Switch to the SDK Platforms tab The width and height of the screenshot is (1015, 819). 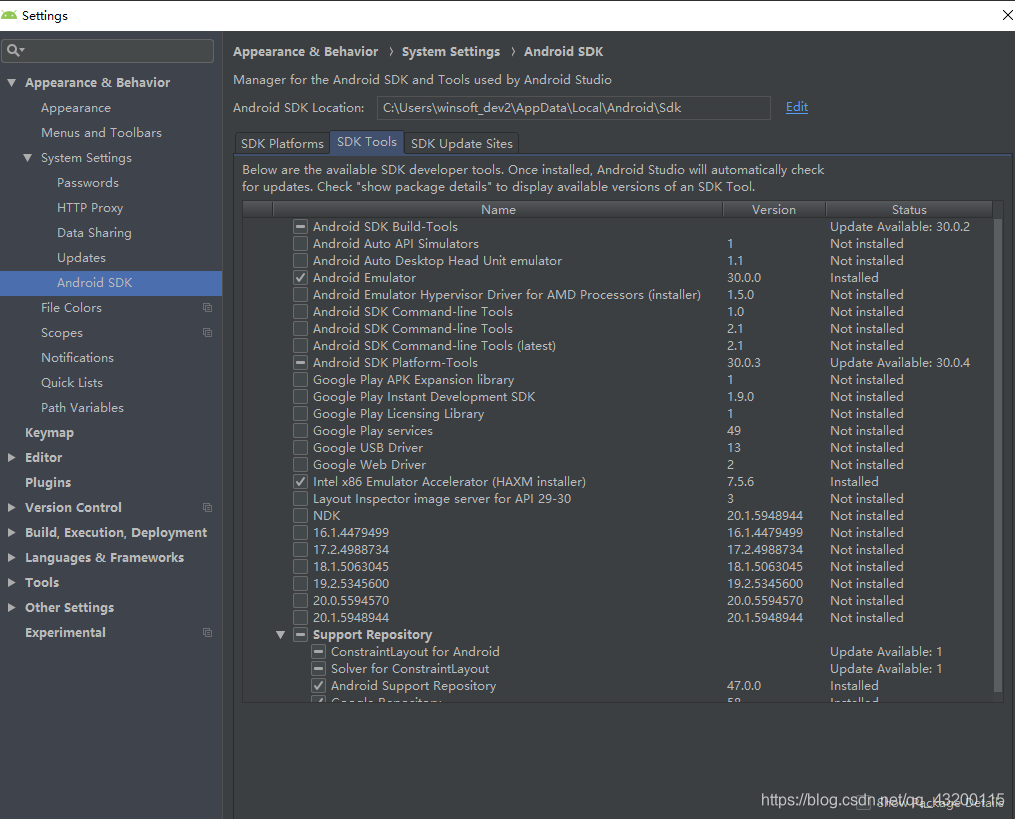[282, 143]
